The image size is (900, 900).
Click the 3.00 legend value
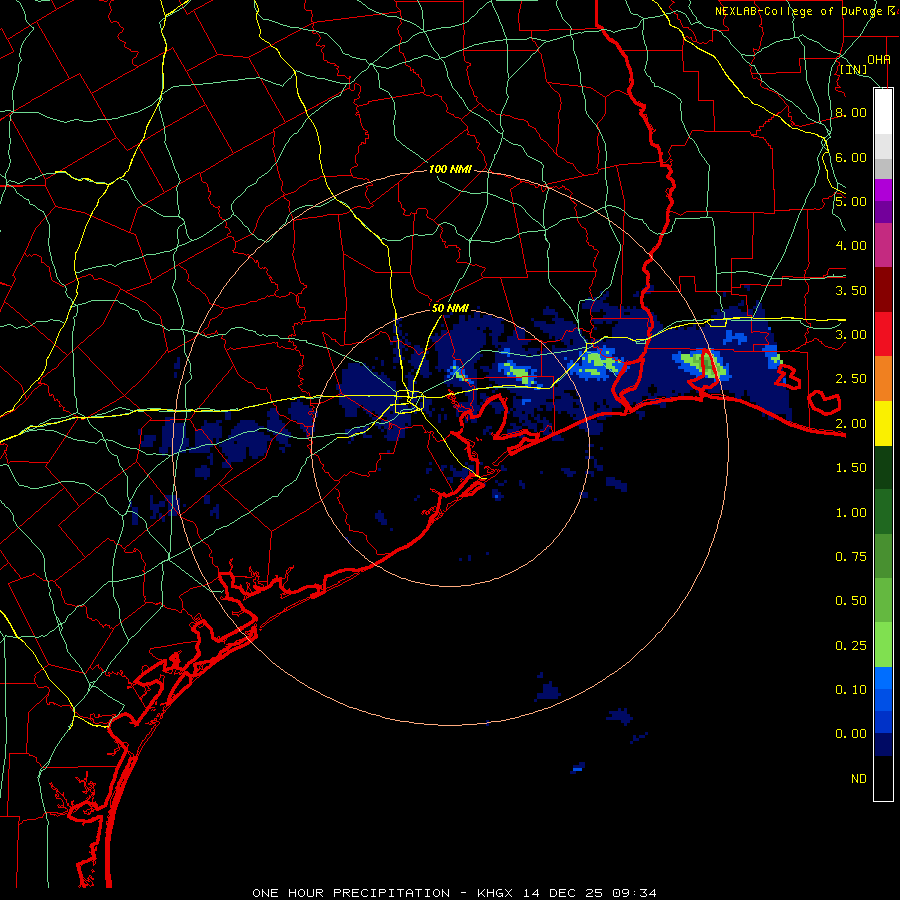coord(851,335)
